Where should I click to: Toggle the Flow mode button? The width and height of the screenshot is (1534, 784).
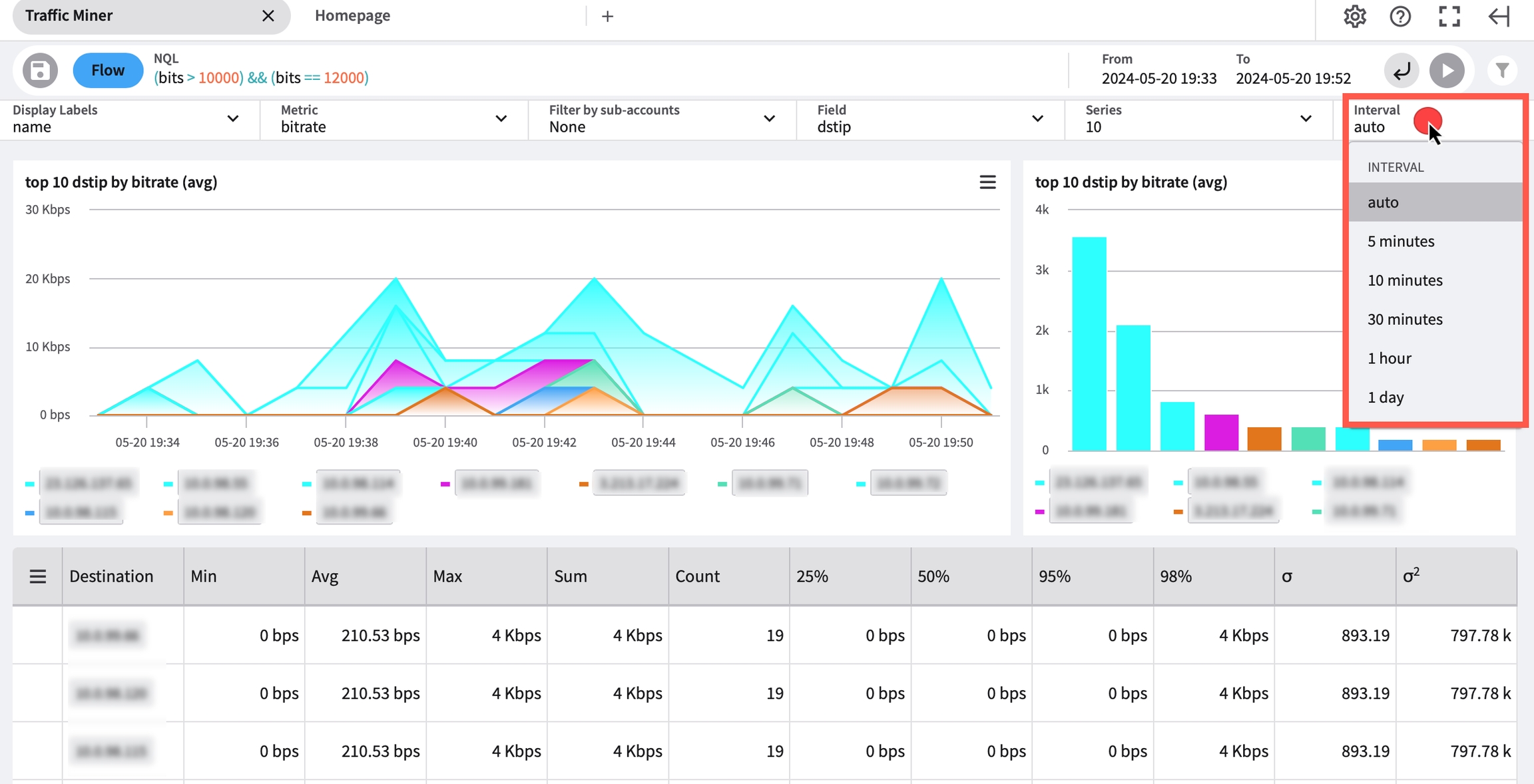(x=107, y=71)
